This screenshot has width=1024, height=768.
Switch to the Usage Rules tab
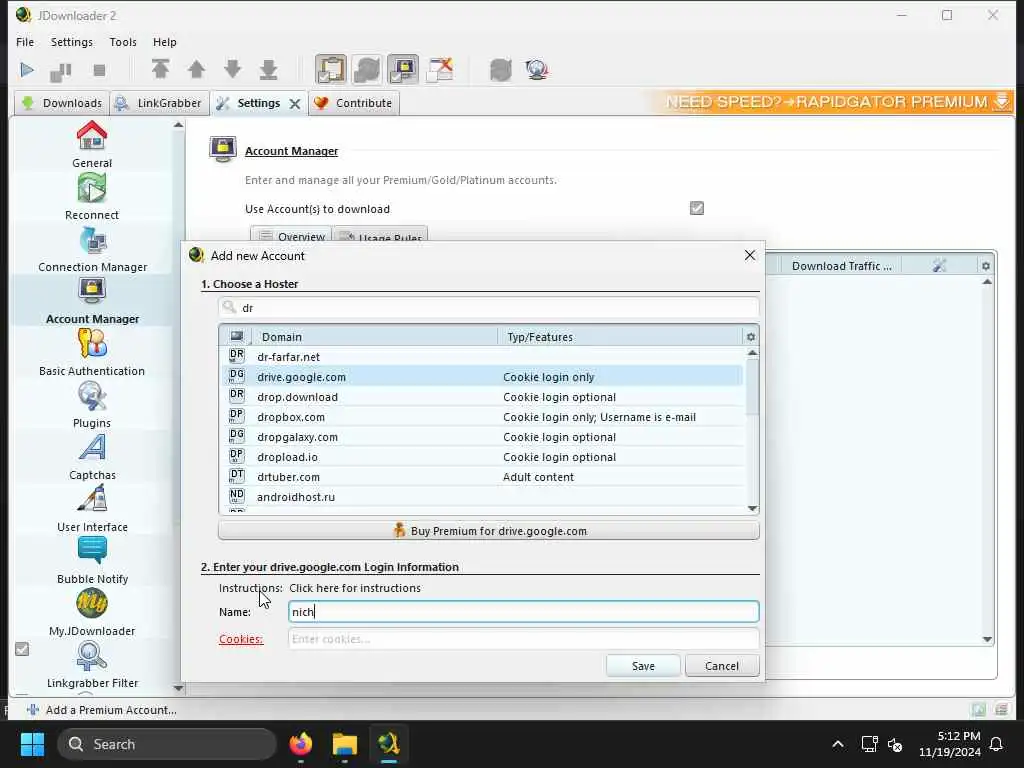(x=380, y=235)
